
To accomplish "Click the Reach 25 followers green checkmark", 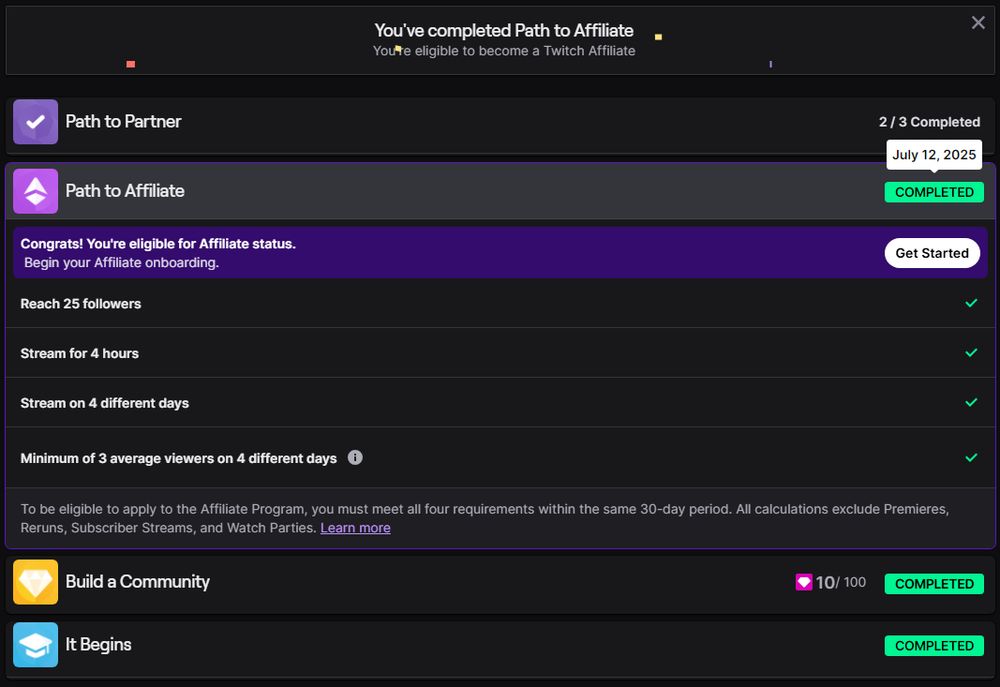I will click(971, 303).
